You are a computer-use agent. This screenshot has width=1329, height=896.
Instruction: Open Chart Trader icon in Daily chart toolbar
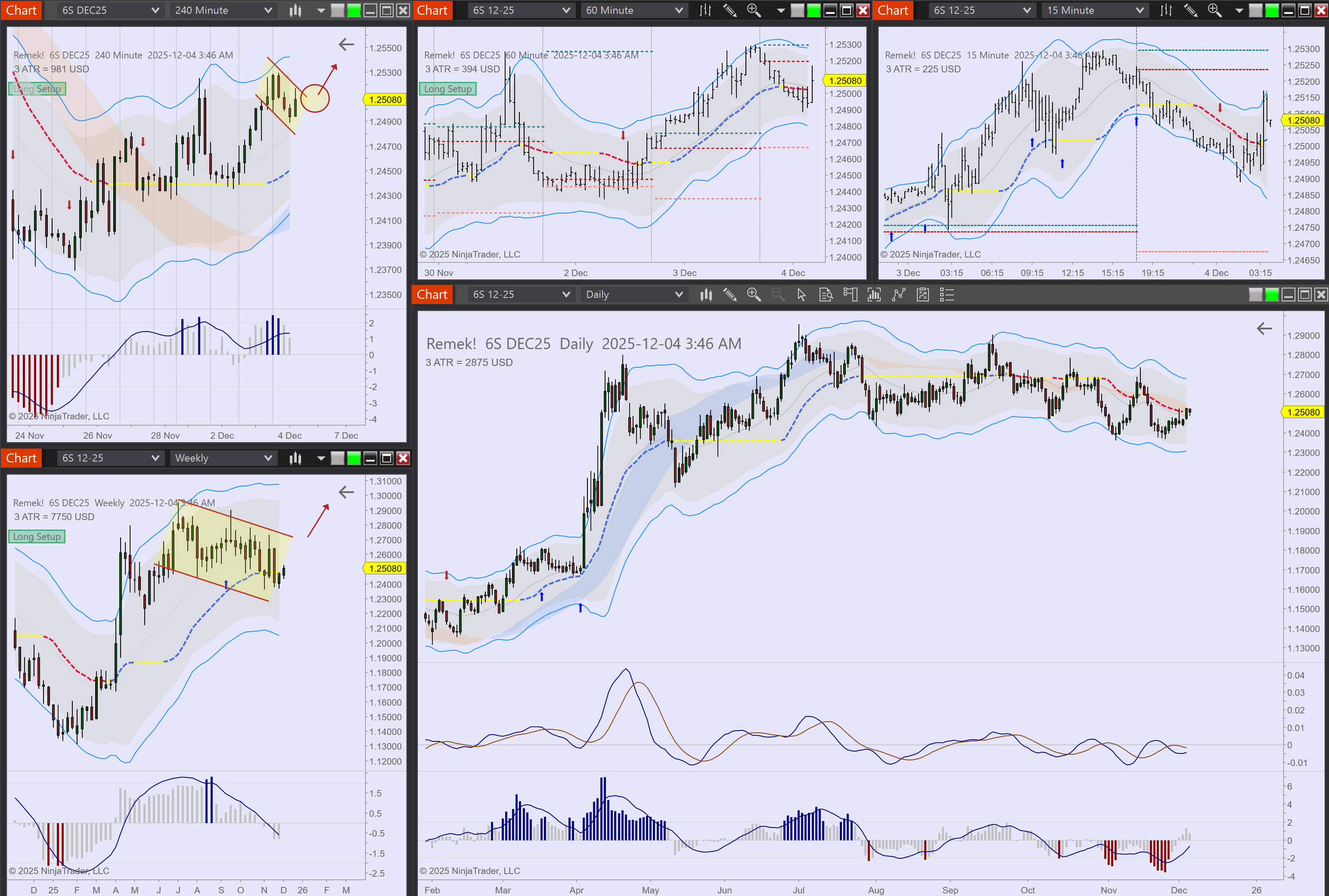pos(850,294)
